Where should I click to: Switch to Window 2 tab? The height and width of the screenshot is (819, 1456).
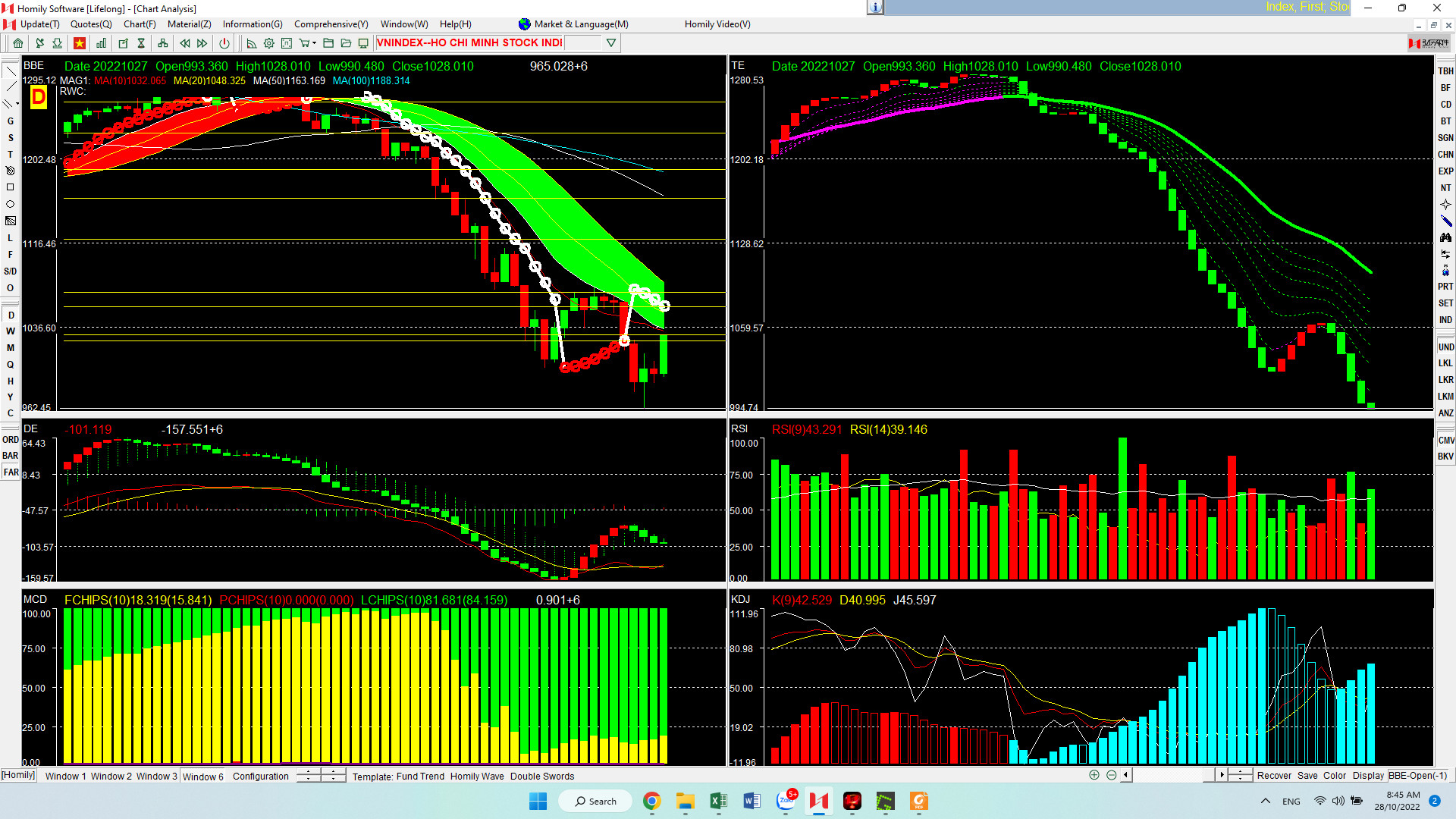point(111,777)
